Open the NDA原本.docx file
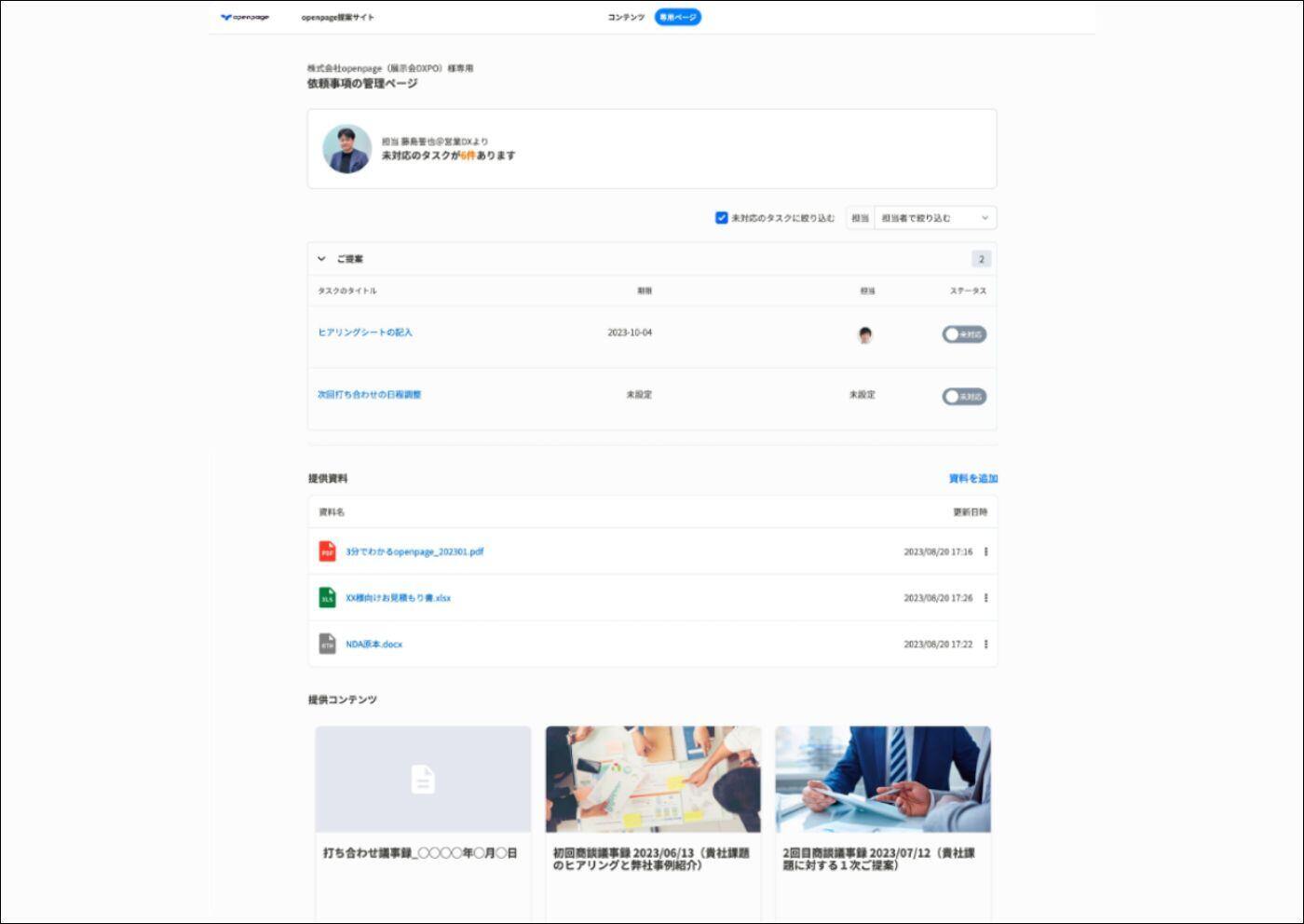 (x=374, y=644)
